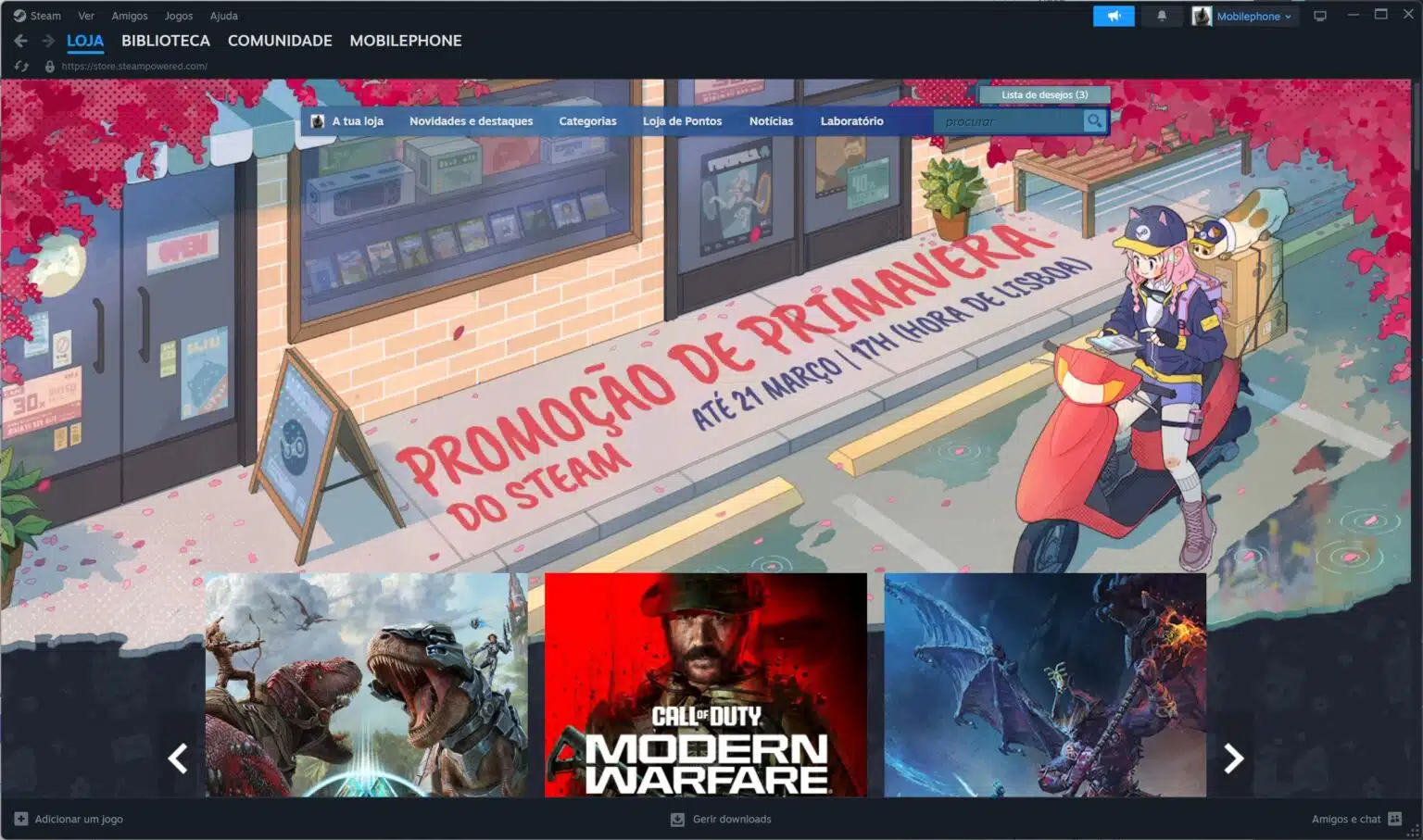Open the Categorias menu

coord(587,121)
